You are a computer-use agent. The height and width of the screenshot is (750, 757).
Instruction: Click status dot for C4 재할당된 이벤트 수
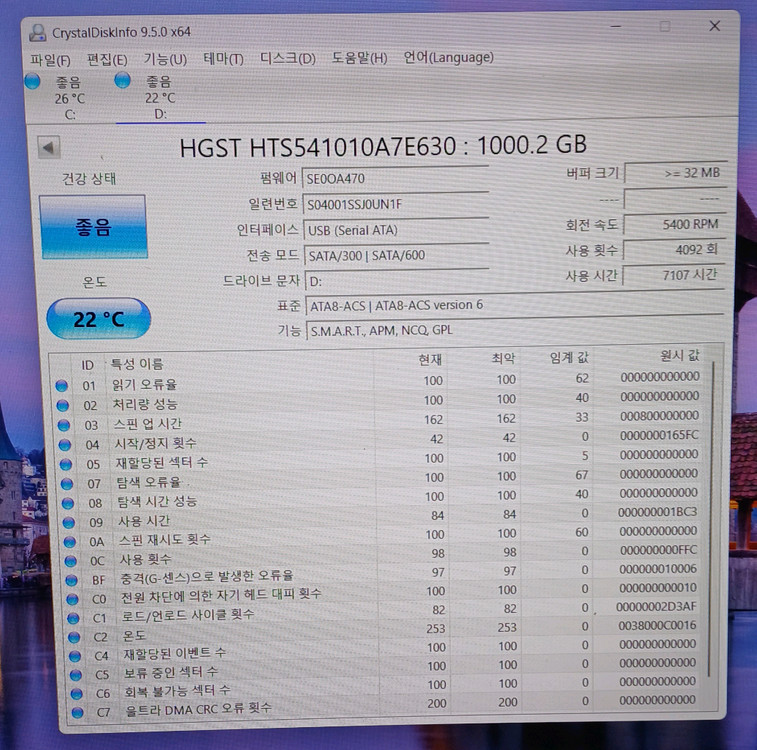[x=75, y=656]
